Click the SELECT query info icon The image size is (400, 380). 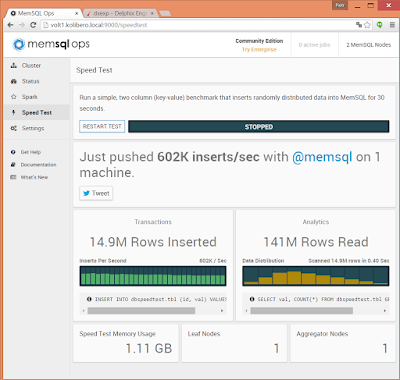click(252, 299)
